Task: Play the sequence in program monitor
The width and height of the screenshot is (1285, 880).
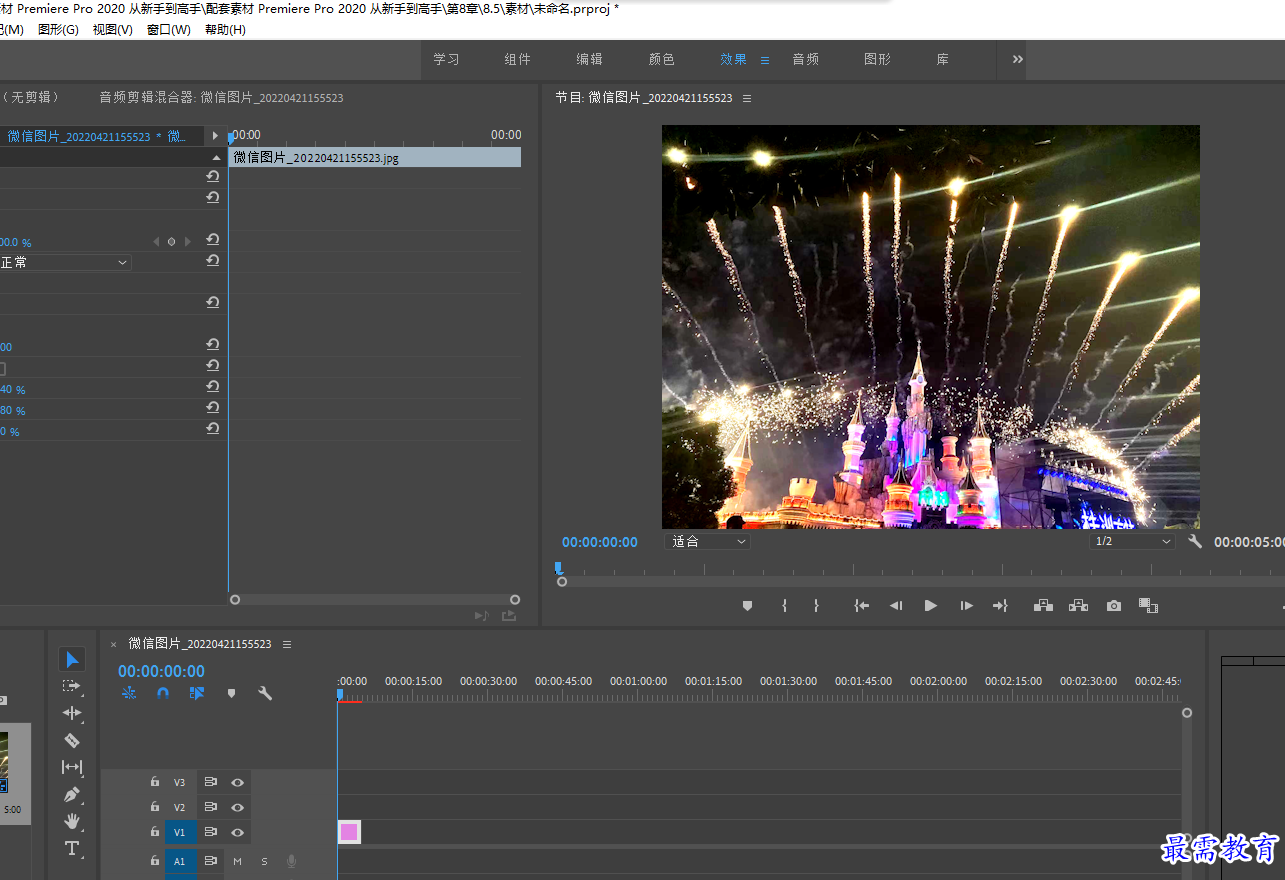Action: pyautogui.click(x=931, y=605)
